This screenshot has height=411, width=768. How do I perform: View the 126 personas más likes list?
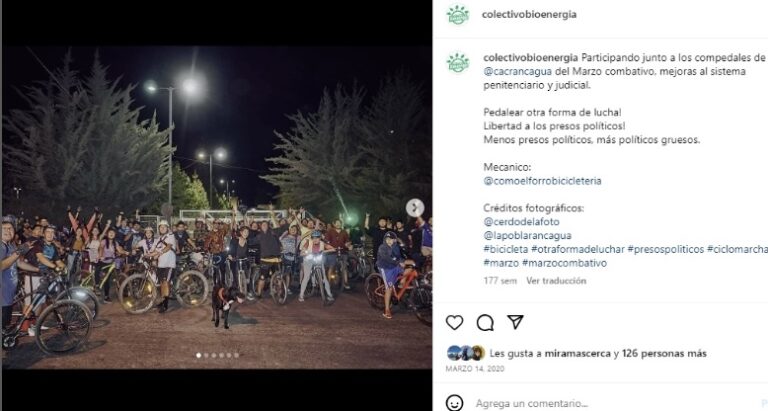(x=664, y=353)
